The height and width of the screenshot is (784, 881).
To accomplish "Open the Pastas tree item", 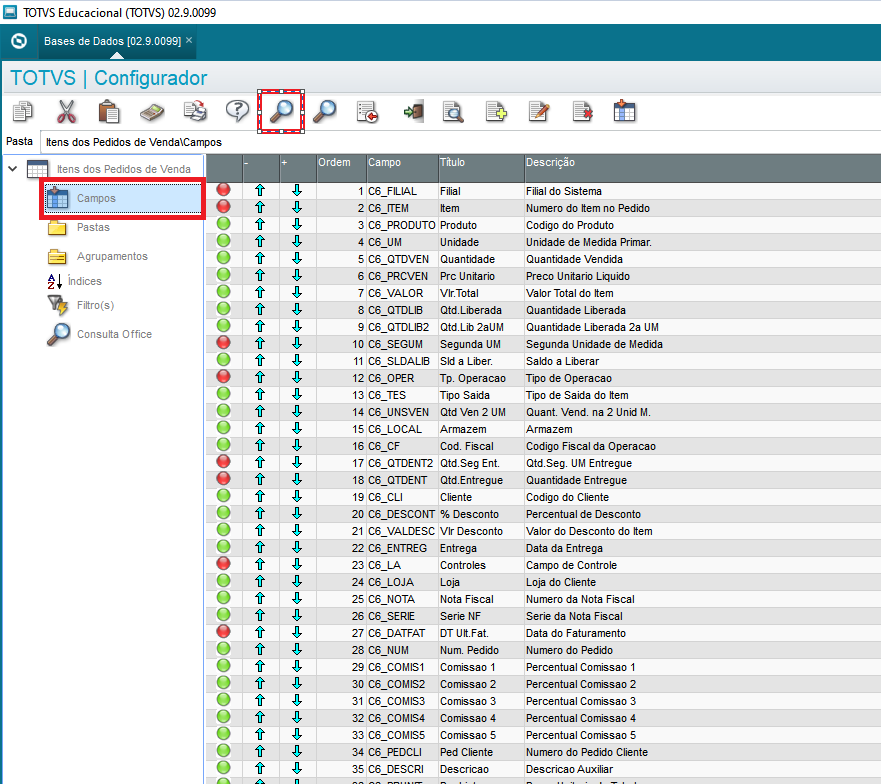I will pyautogui.click(x=93, y=228).
